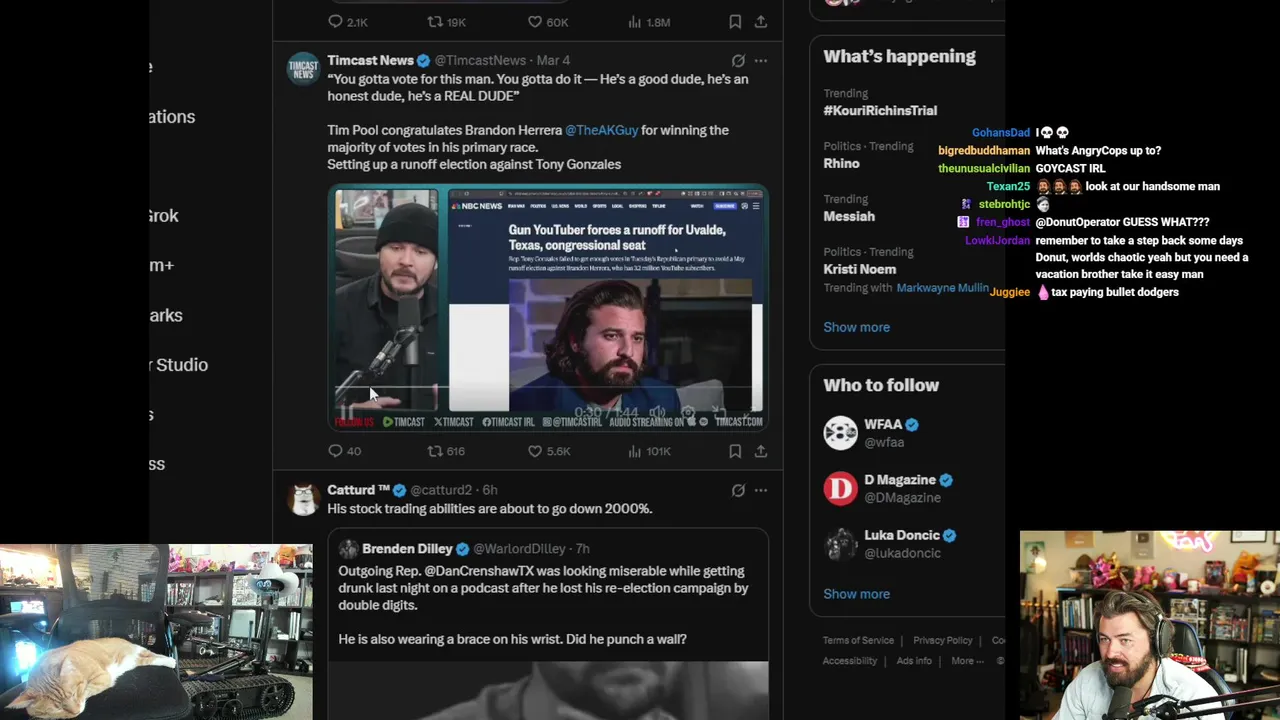Show more under What's happening
1280x720 pixels.
tap(856, 327)
